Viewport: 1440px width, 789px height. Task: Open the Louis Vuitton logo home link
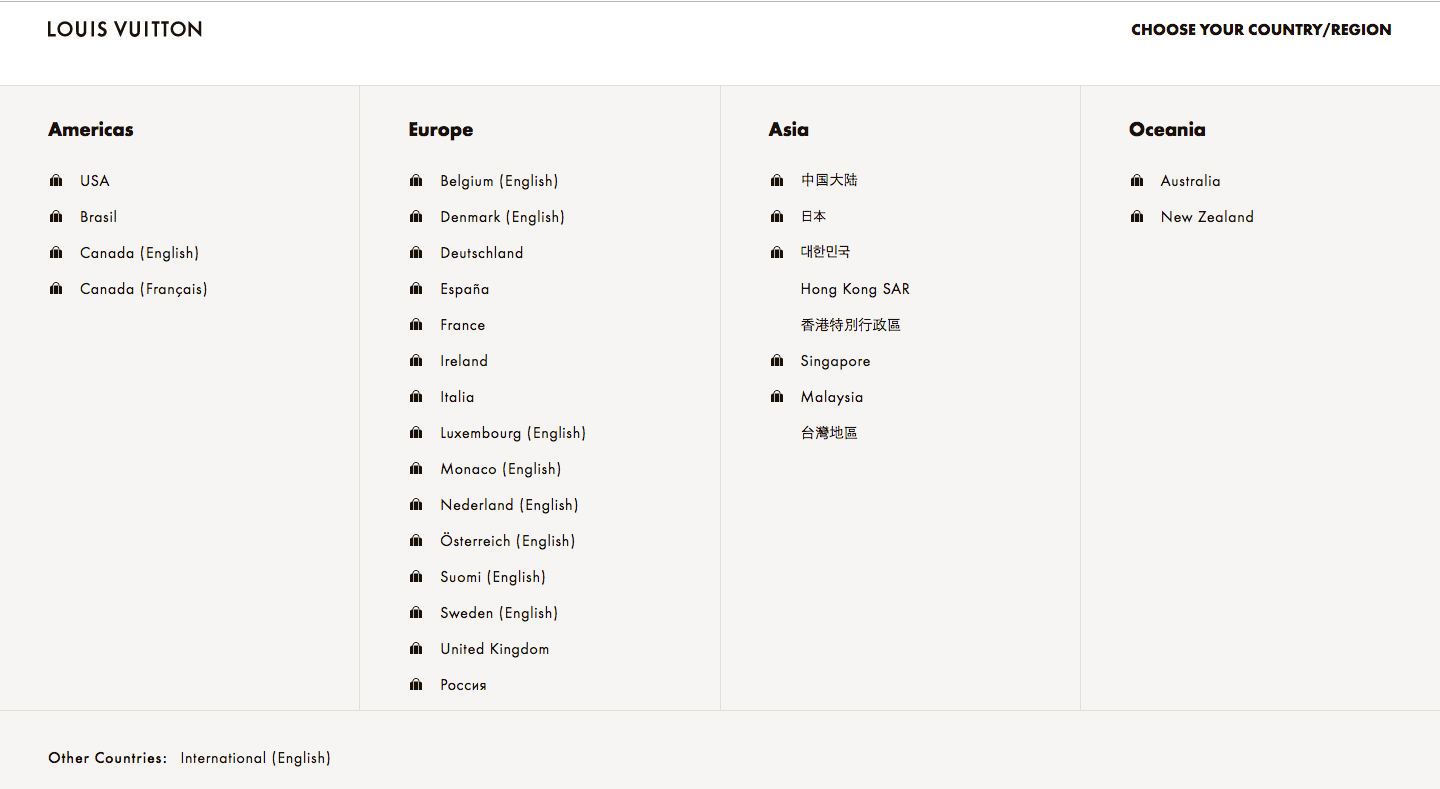coord(125,29)
